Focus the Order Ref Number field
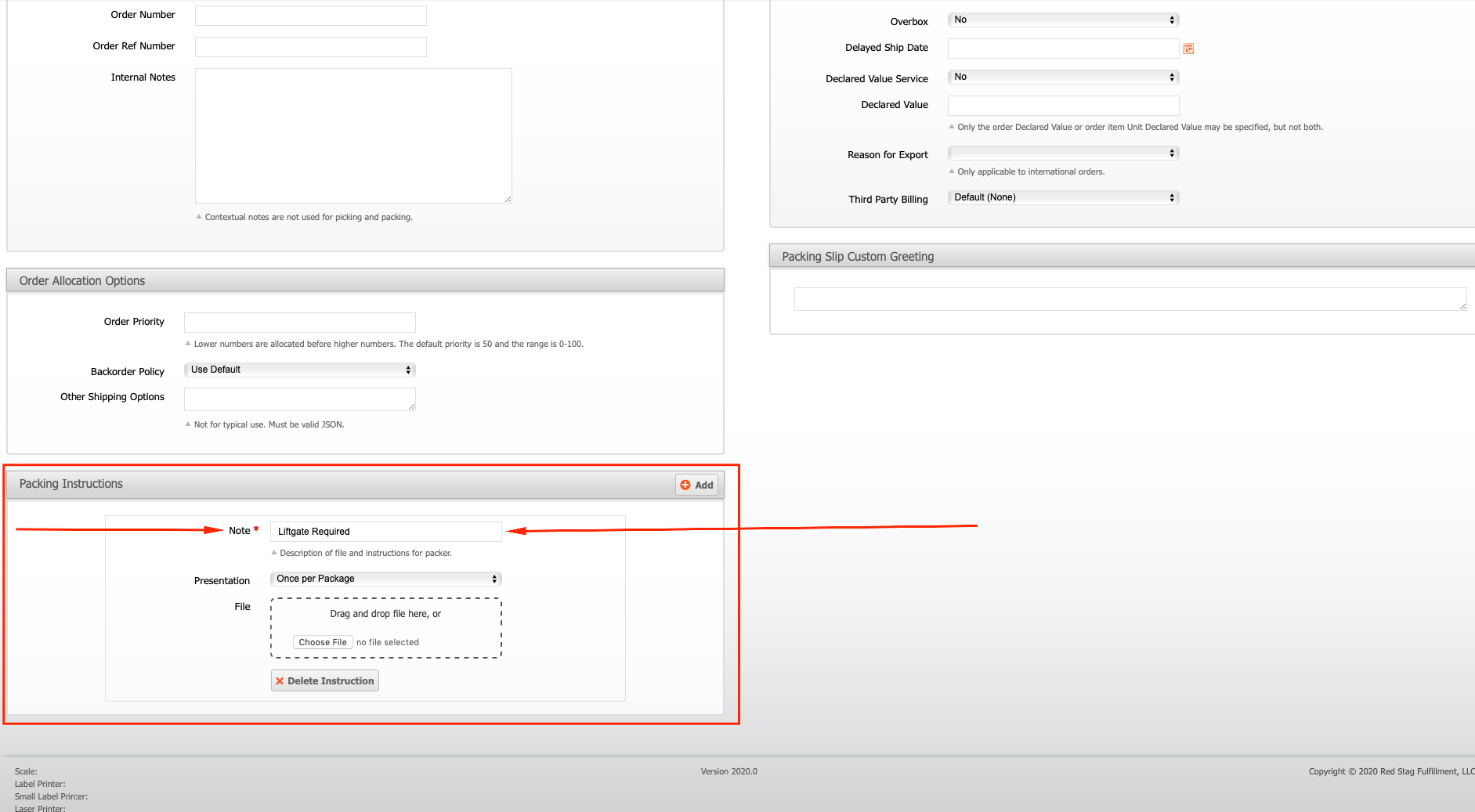Viewport: 1475px width, 812px height. [311, 47]
